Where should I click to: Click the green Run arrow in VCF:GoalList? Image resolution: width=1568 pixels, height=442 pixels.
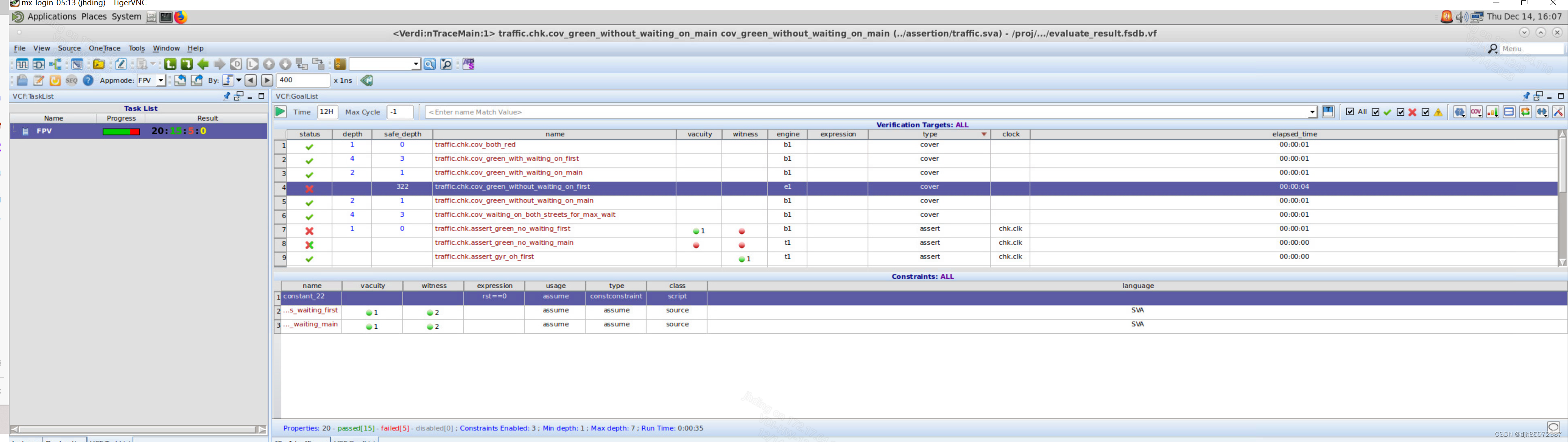[x=280, y=112]
